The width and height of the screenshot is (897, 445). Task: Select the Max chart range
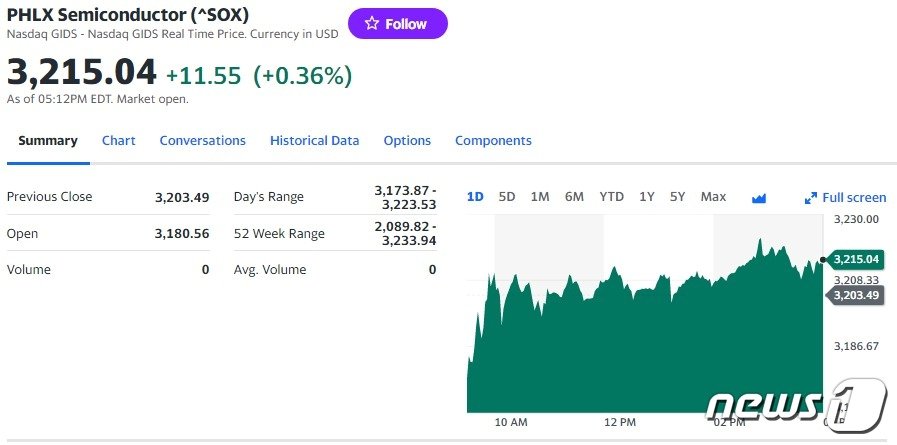[713, 197]
